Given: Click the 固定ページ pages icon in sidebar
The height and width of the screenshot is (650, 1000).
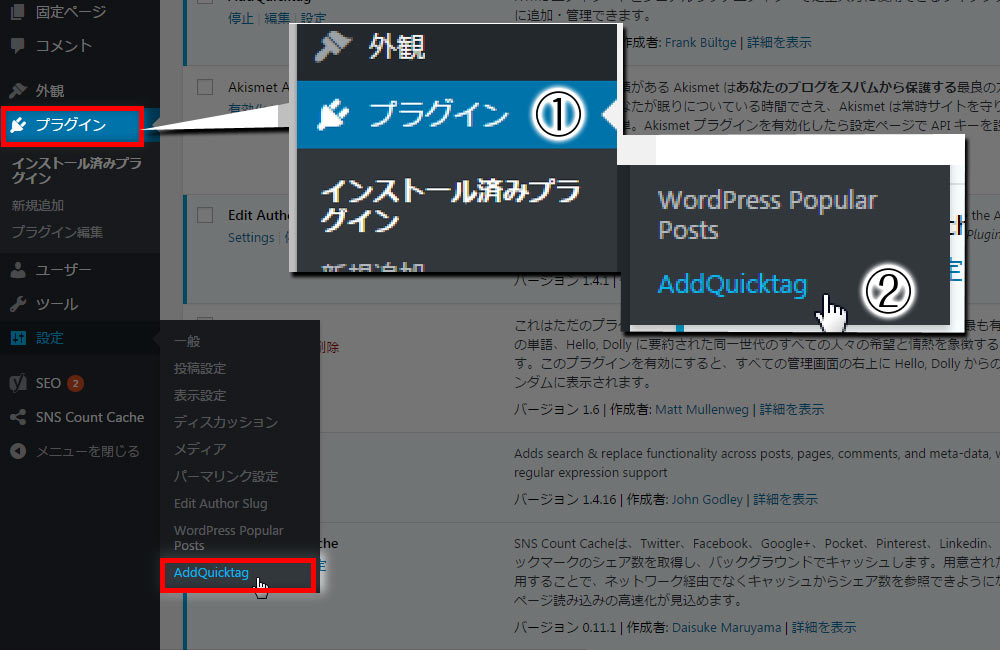Looking at the screenshot, I should 18,11.
